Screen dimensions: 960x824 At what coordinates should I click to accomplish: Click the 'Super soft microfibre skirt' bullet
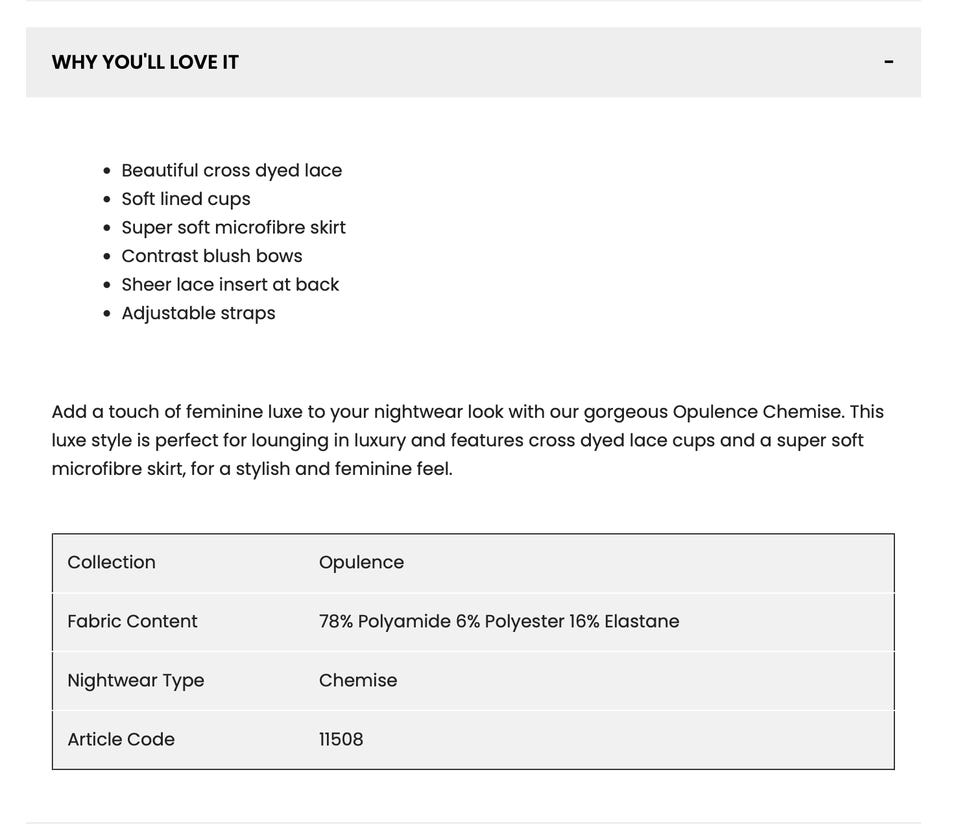(233, 227)
